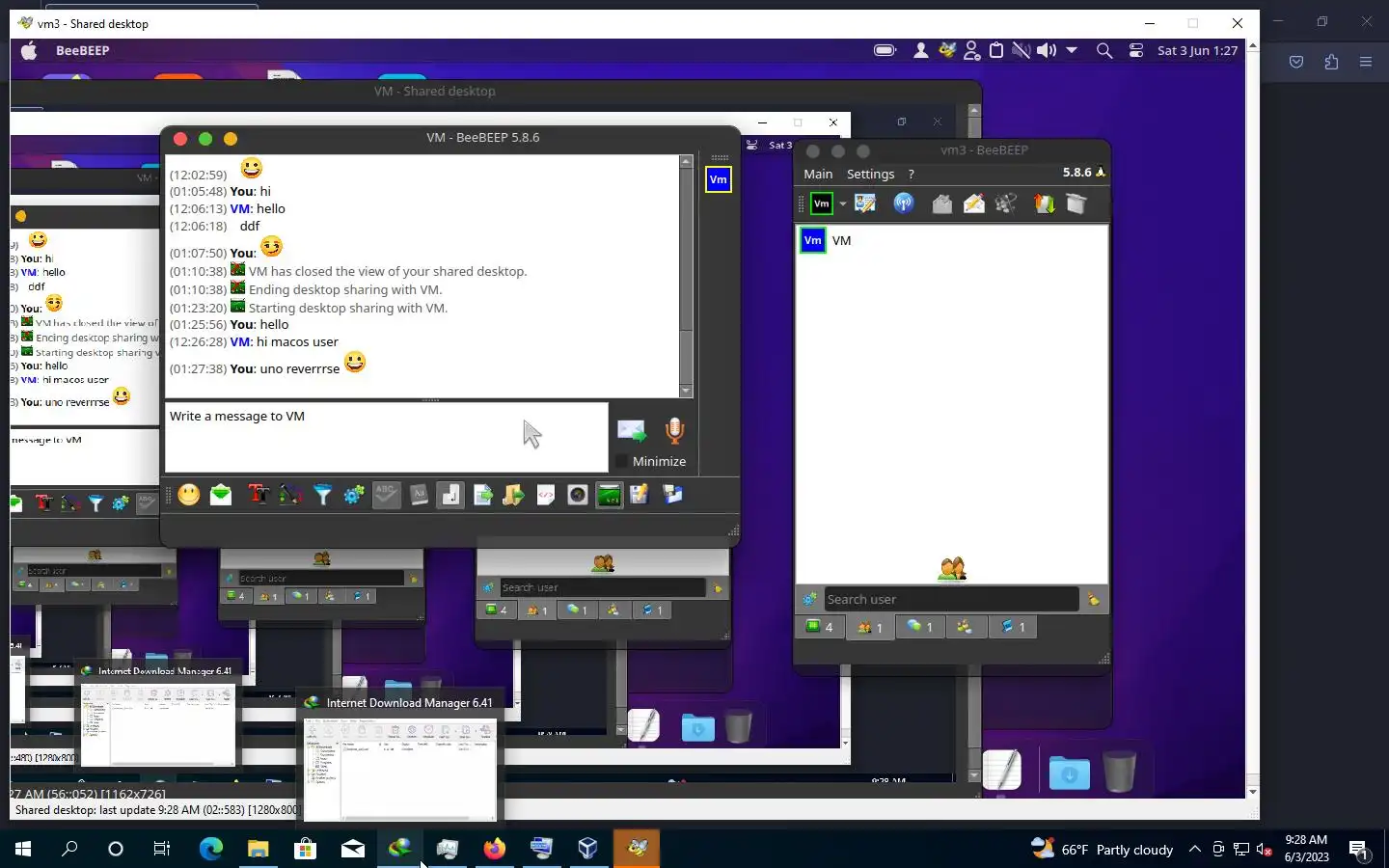Toggle the green desktop sharing button

click(610, 495)
